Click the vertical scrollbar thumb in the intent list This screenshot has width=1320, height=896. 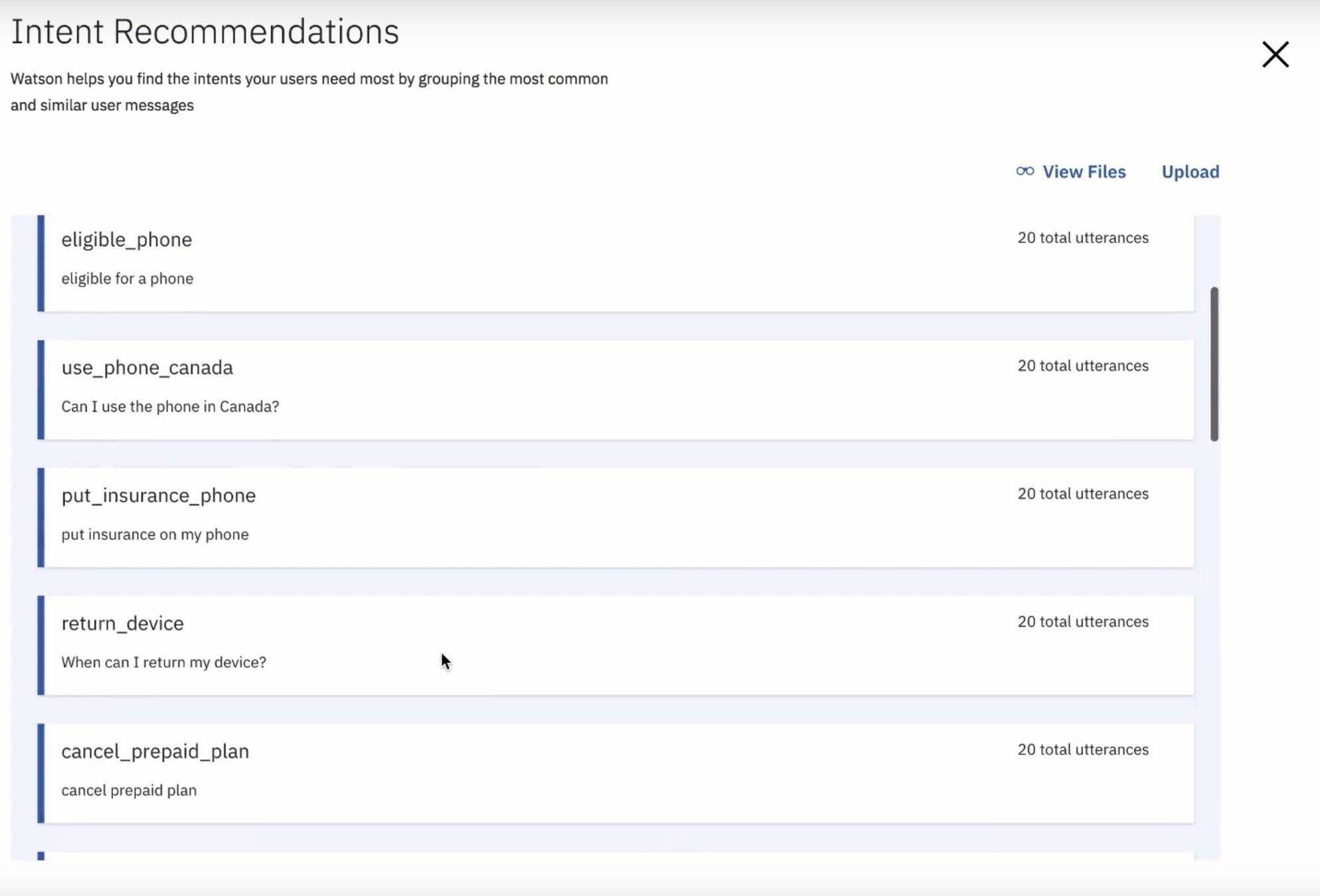click(x=1214, y=364)
